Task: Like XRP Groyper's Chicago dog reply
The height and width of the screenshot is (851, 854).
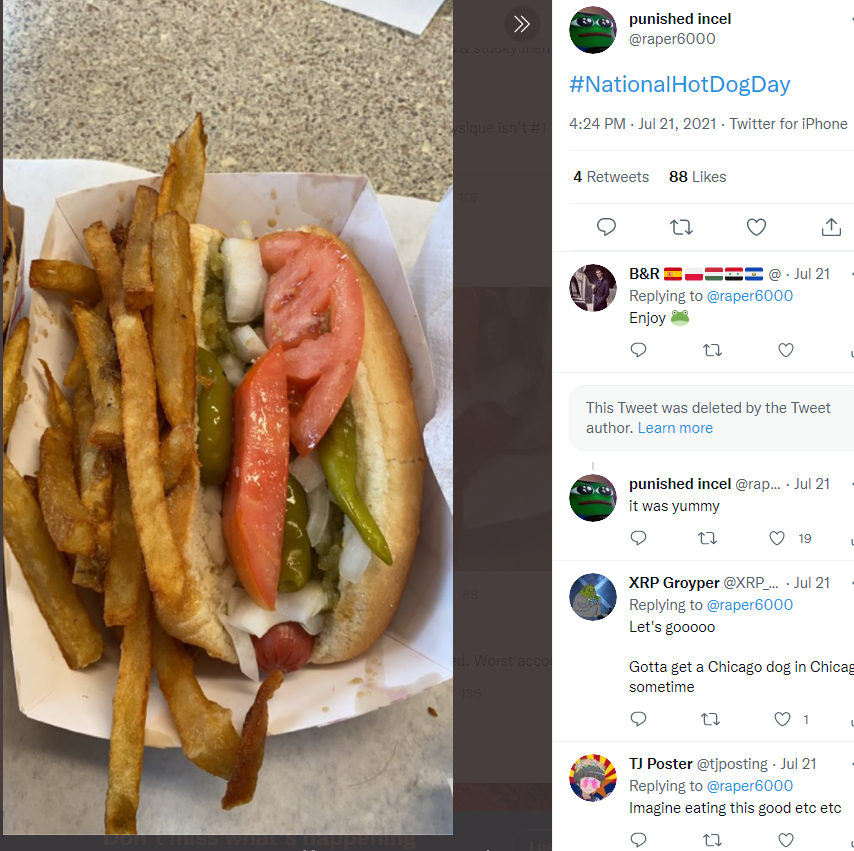Action: click(783, 719)
